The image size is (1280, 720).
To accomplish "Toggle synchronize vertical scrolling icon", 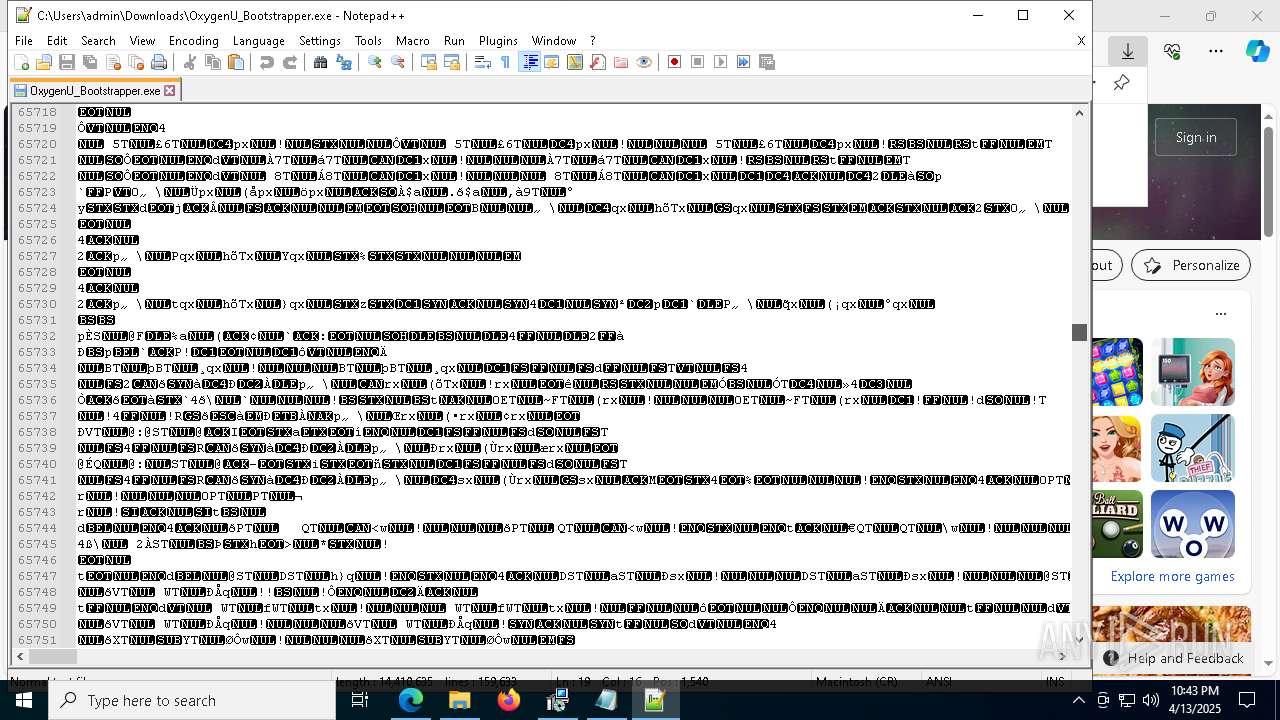I will [x=429, y=62].
